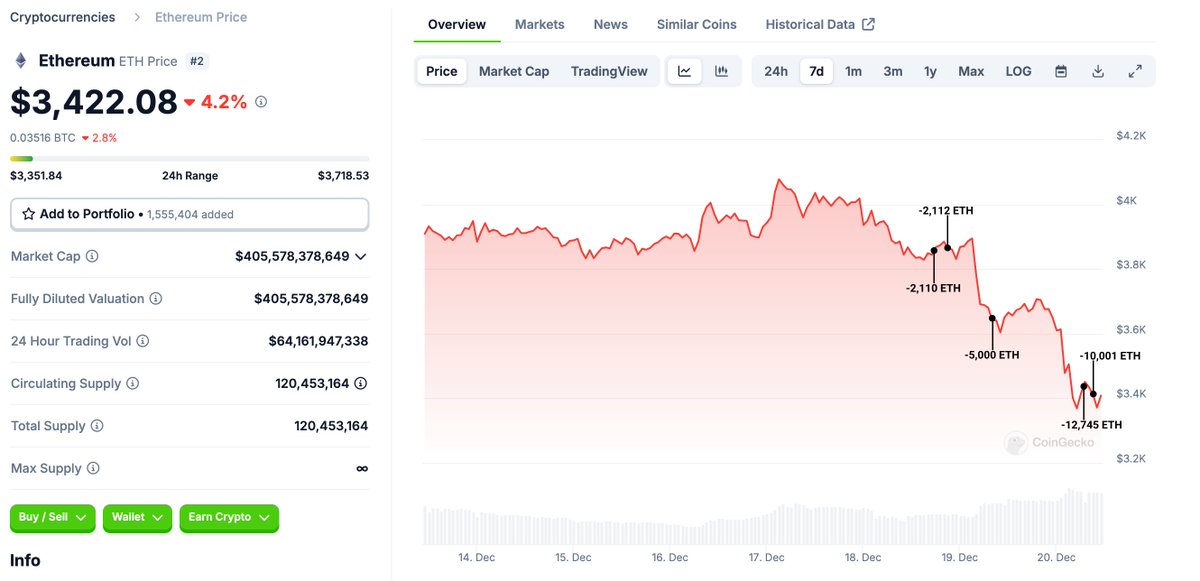The image size is (1200, 581).
Task: Switch price range to 1y
Action: coord(930,71)
